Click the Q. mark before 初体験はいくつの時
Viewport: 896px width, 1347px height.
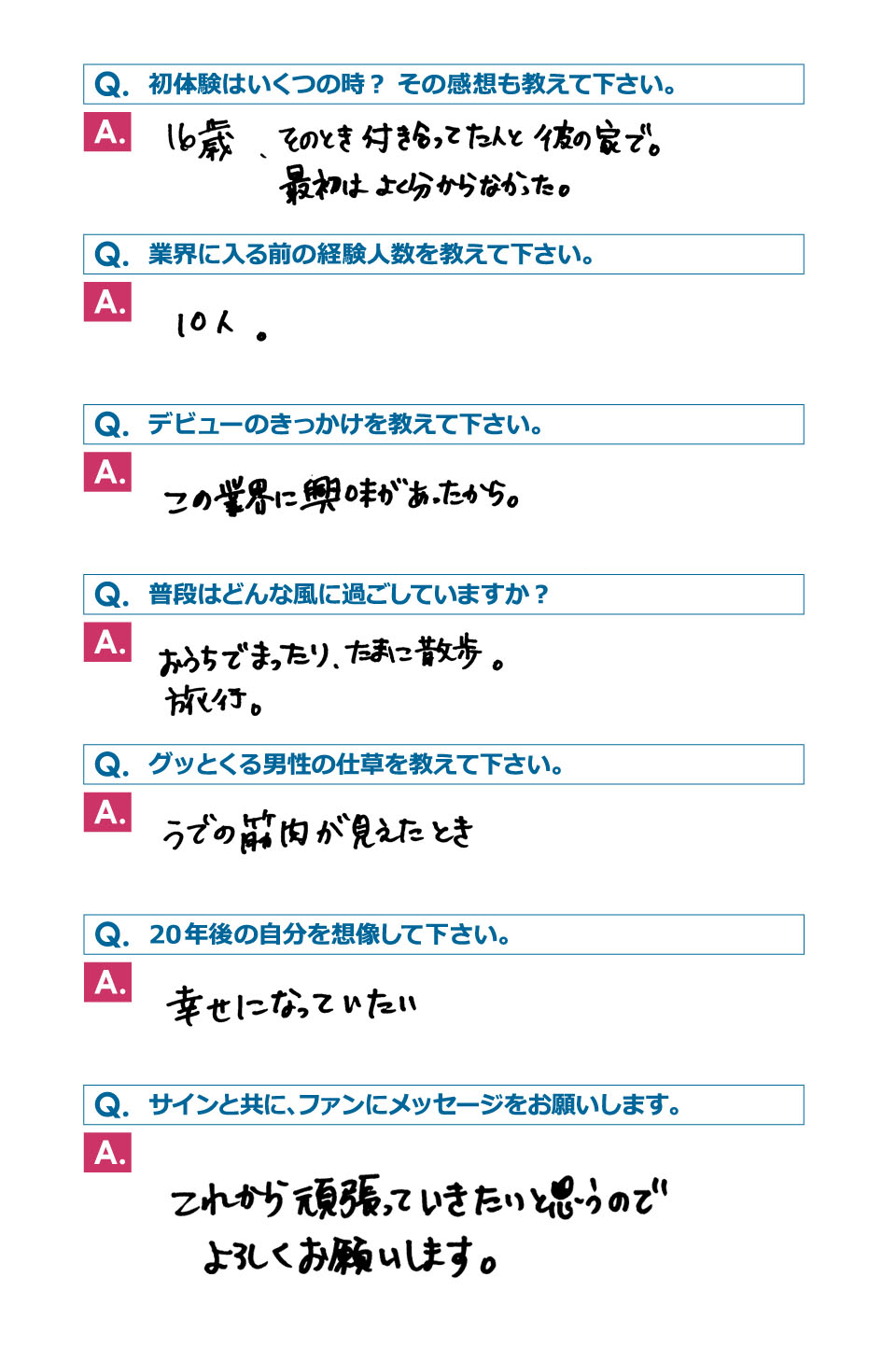click(x=112, y=85)
